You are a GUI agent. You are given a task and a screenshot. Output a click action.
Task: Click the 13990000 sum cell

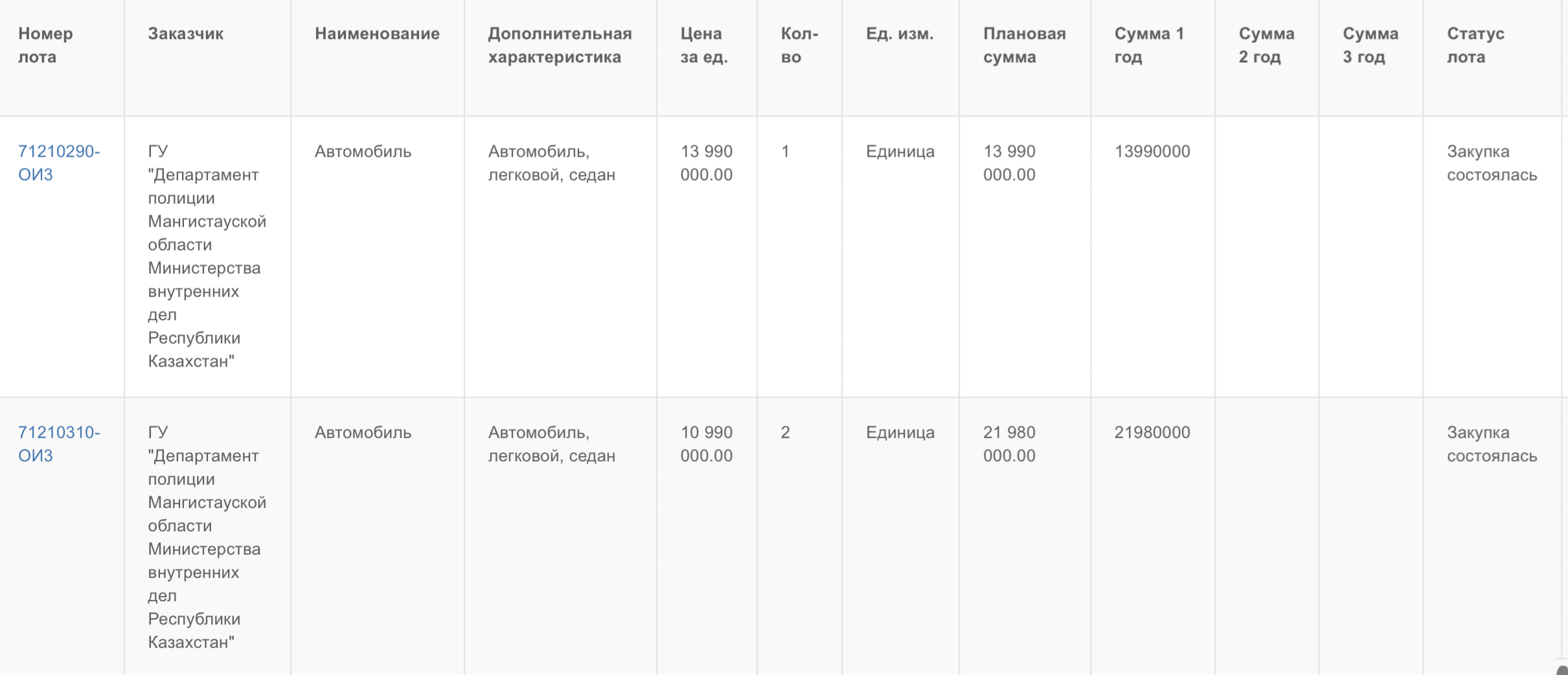1152,152
